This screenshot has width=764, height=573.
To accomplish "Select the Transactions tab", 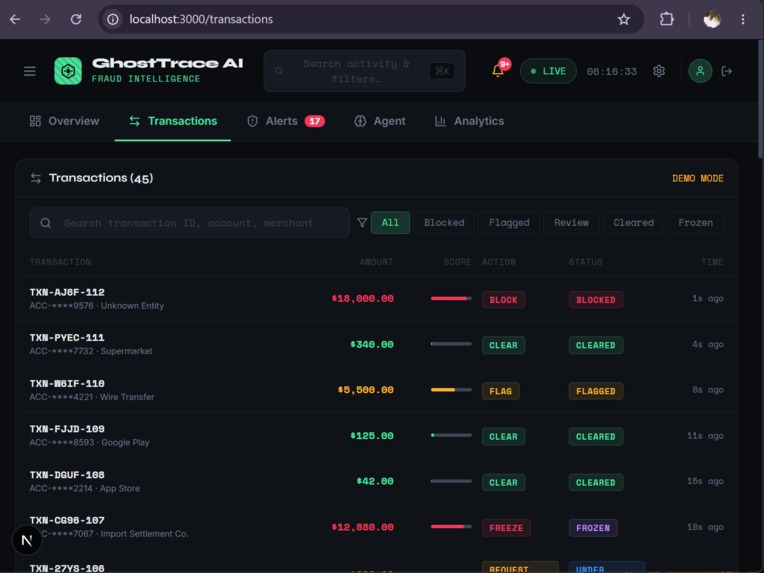I will coord(172,121).
